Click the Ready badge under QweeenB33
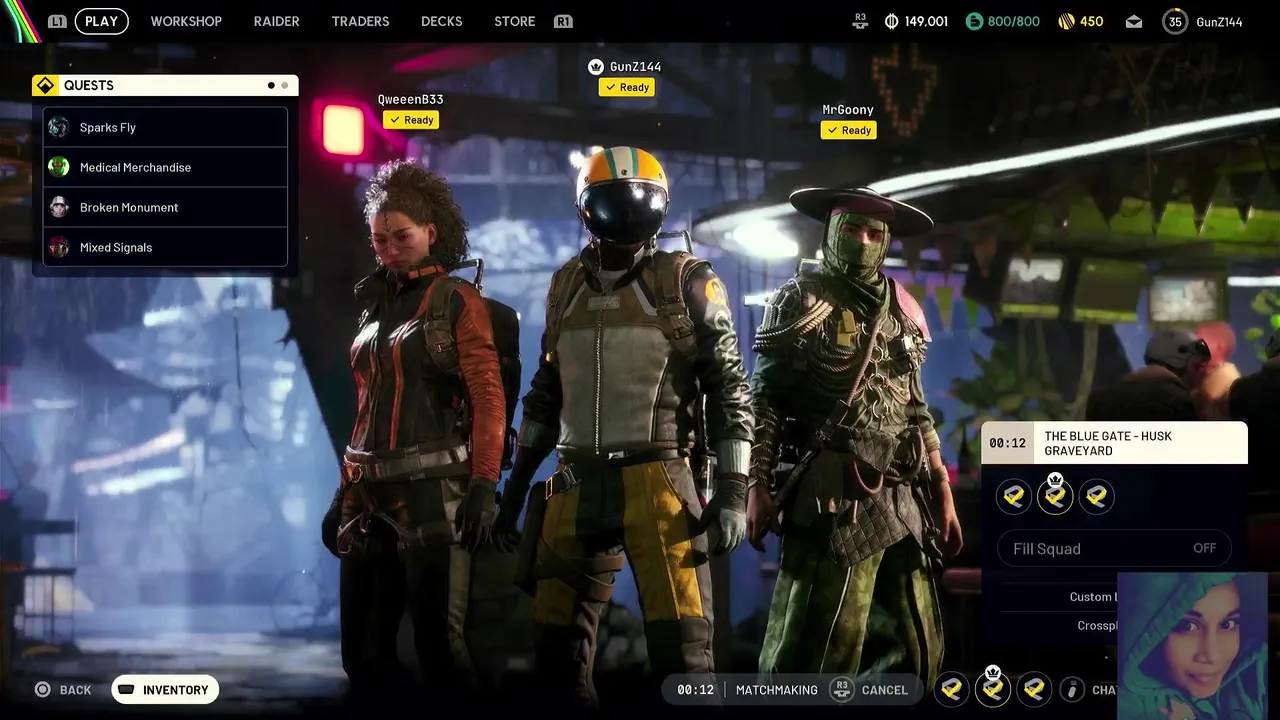 click(x=411, y=120)
